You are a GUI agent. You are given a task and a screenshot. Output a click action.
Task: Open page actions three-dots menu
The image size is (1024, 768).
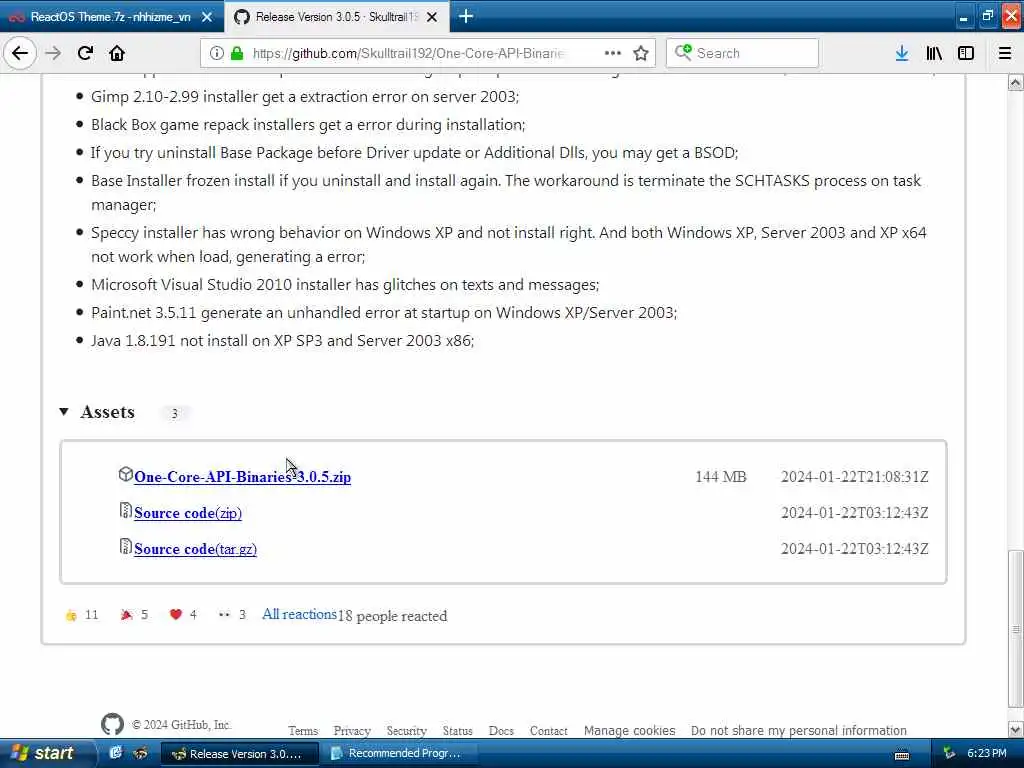[613, 53]
